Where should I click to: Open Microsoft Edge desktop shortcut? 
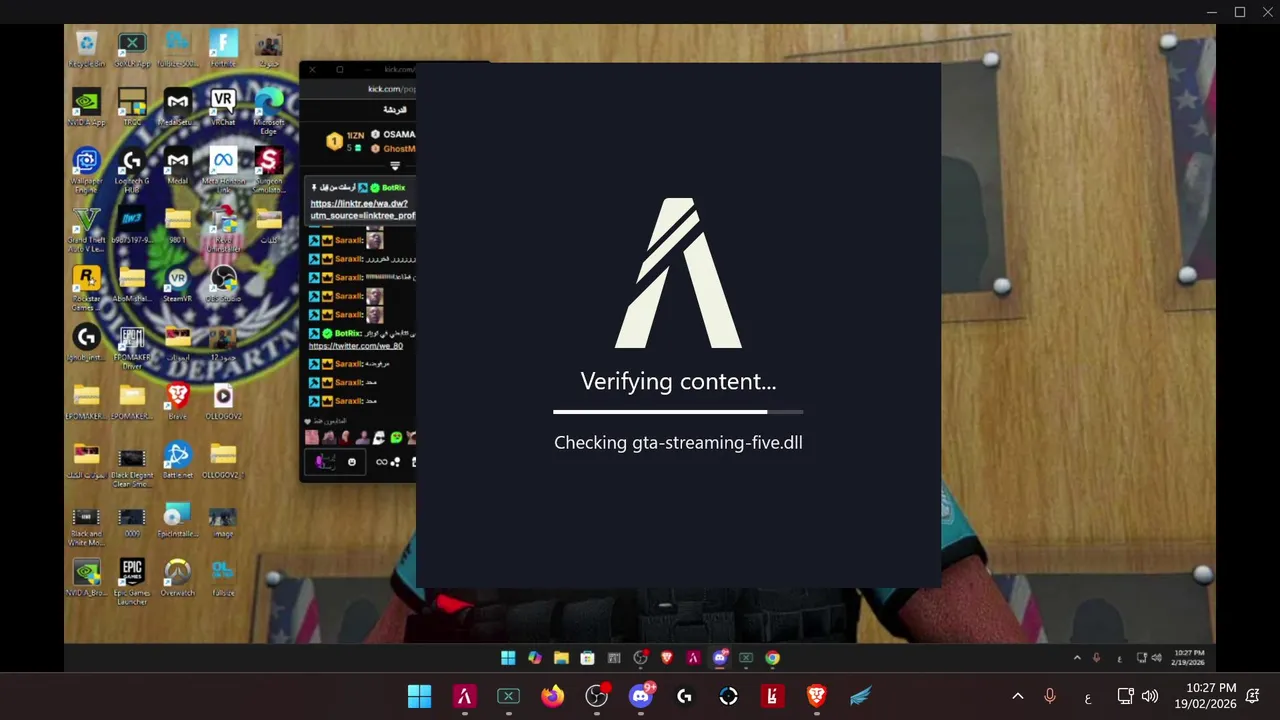click(269, 110)
